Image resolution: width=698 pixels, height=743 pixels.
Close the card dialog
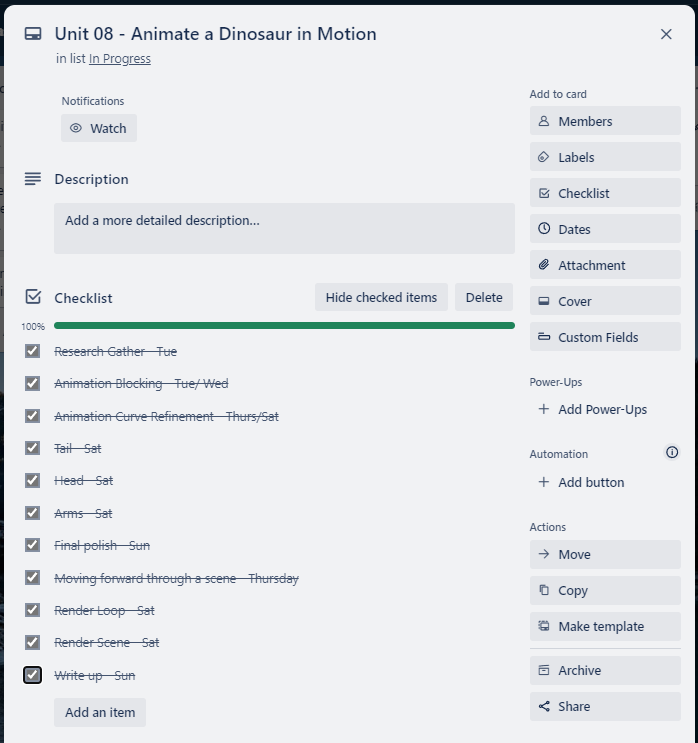coord(666,34)
